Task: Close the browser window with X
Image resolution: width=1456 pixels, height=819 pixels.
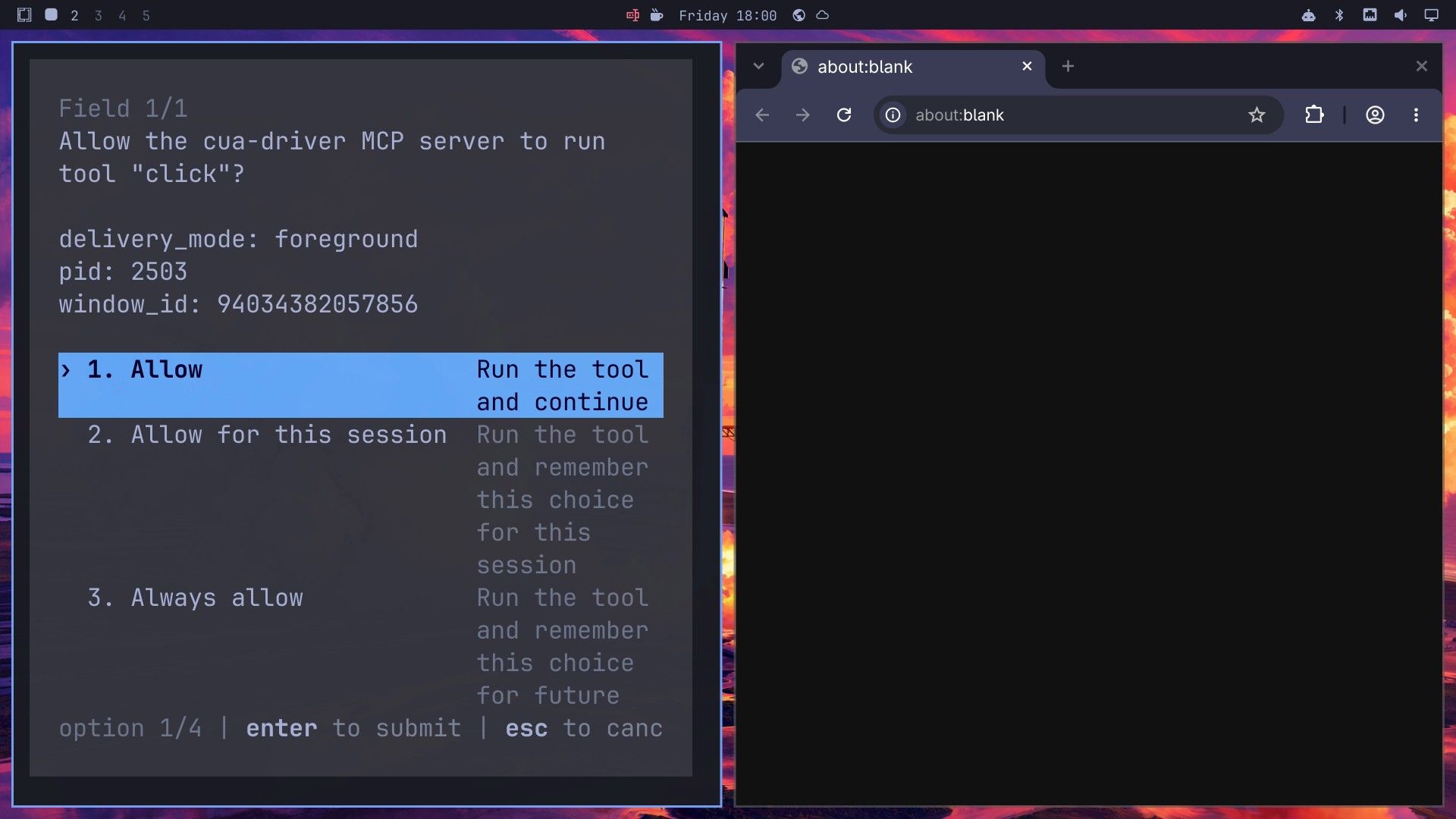Action: pos(1422,66)
